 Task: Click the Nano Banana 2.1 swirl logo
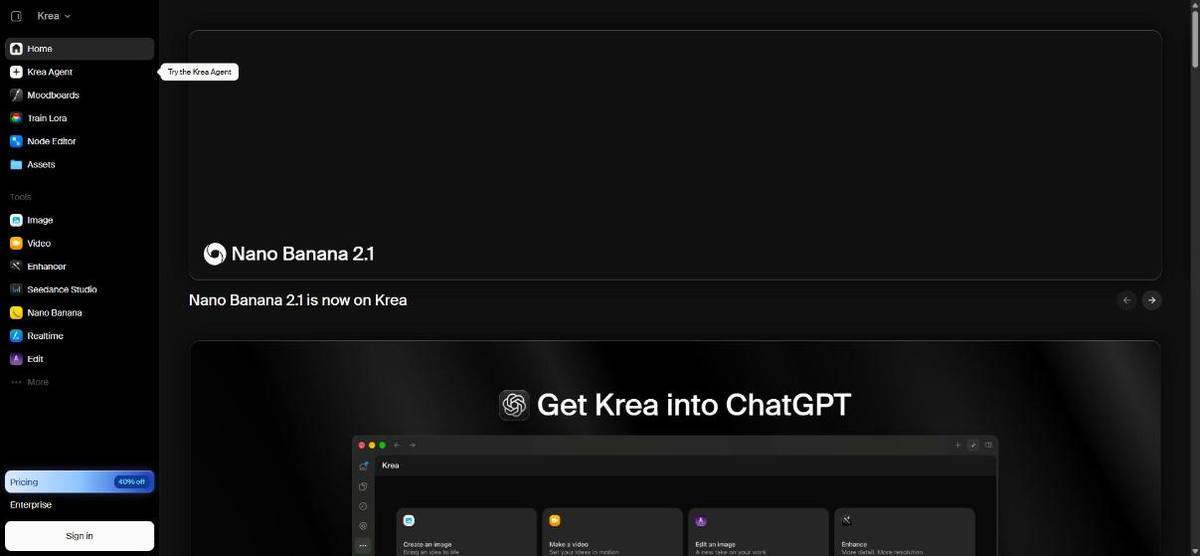[x=214, y=254]
